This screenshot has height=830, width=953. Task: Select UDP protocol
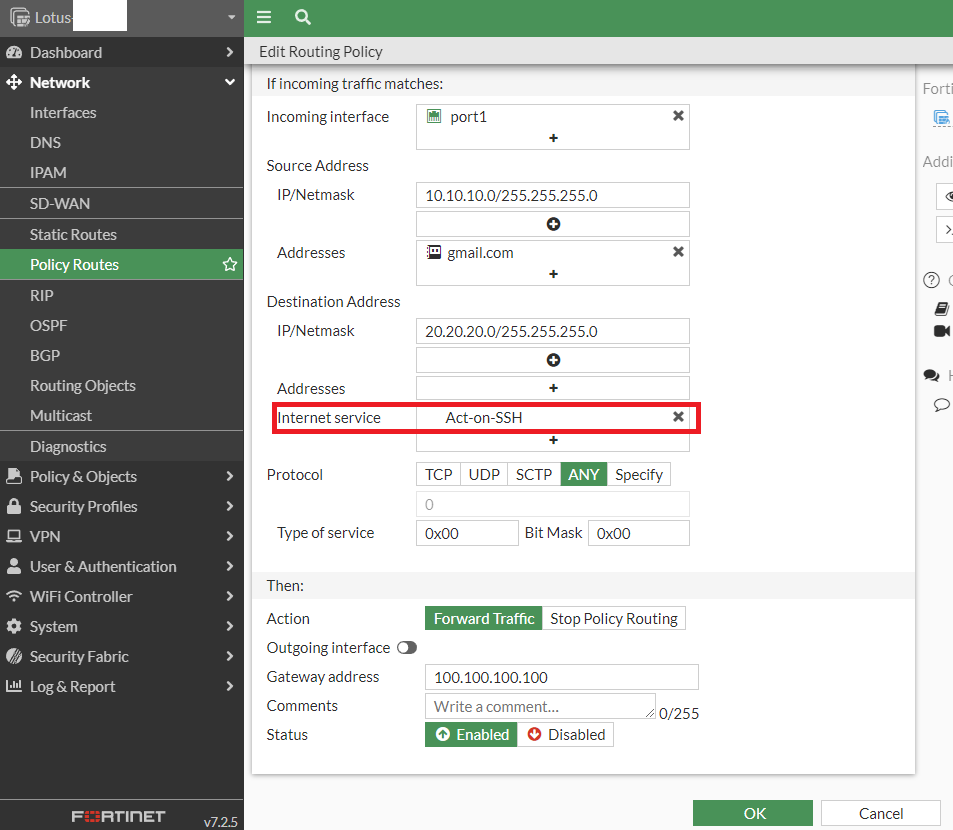point(484,475)
